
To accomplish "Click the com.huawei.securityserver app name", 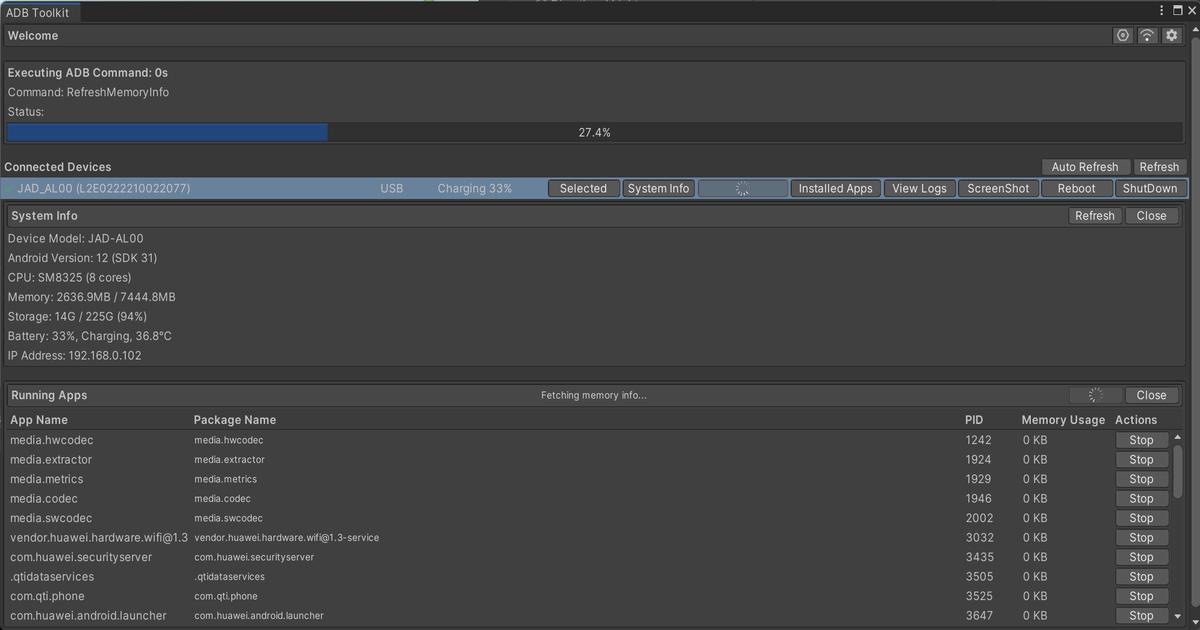I will (81, 557).
